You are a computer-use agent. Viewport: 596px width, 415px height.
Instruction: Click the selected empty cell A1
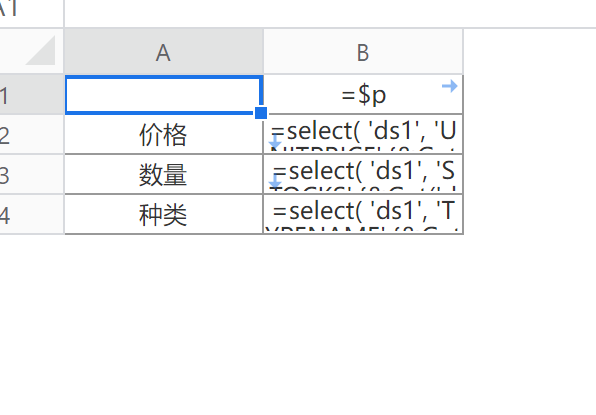pyautogui.click(x=163, y=95)
